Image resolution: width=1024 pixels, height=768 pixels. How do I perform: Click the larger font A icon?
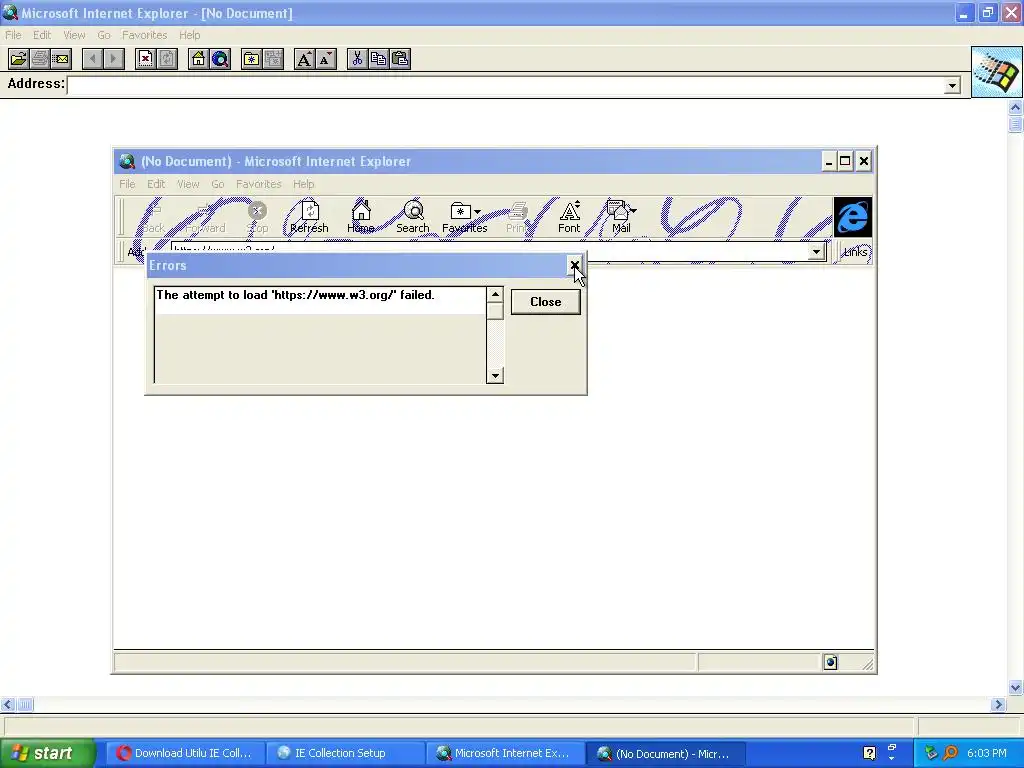point(304,59)
